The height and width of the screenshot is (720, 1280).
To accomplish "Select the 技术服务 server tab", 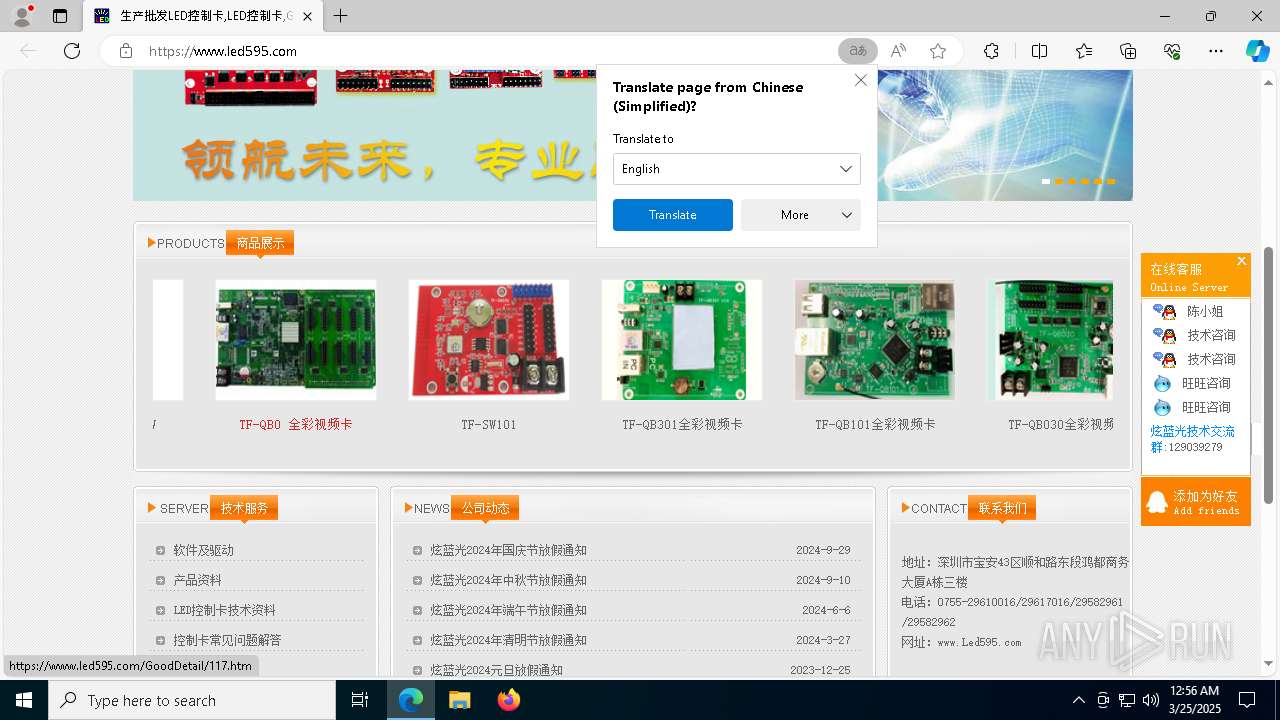I will pyautogui.click(x=244, y=508).
